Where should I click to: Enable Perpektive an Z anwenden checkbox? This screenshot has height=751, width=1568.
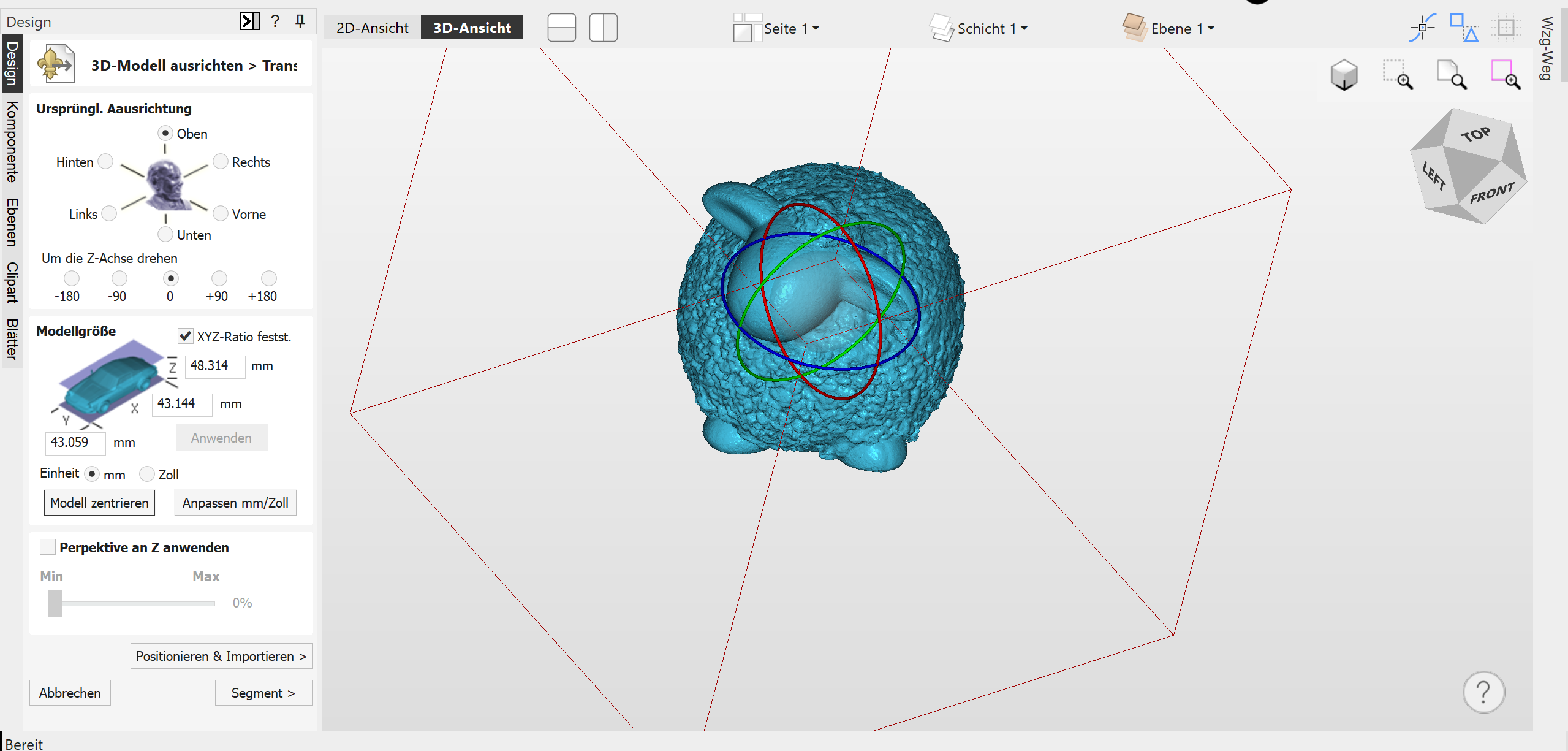coord(48,547)
